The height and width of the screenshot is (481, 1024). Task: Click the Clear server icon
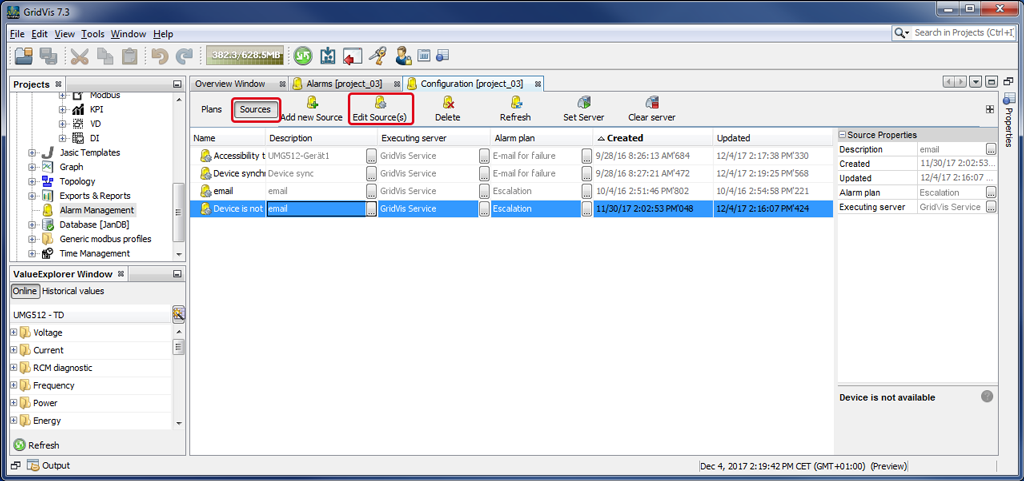[x=652, y=102]
